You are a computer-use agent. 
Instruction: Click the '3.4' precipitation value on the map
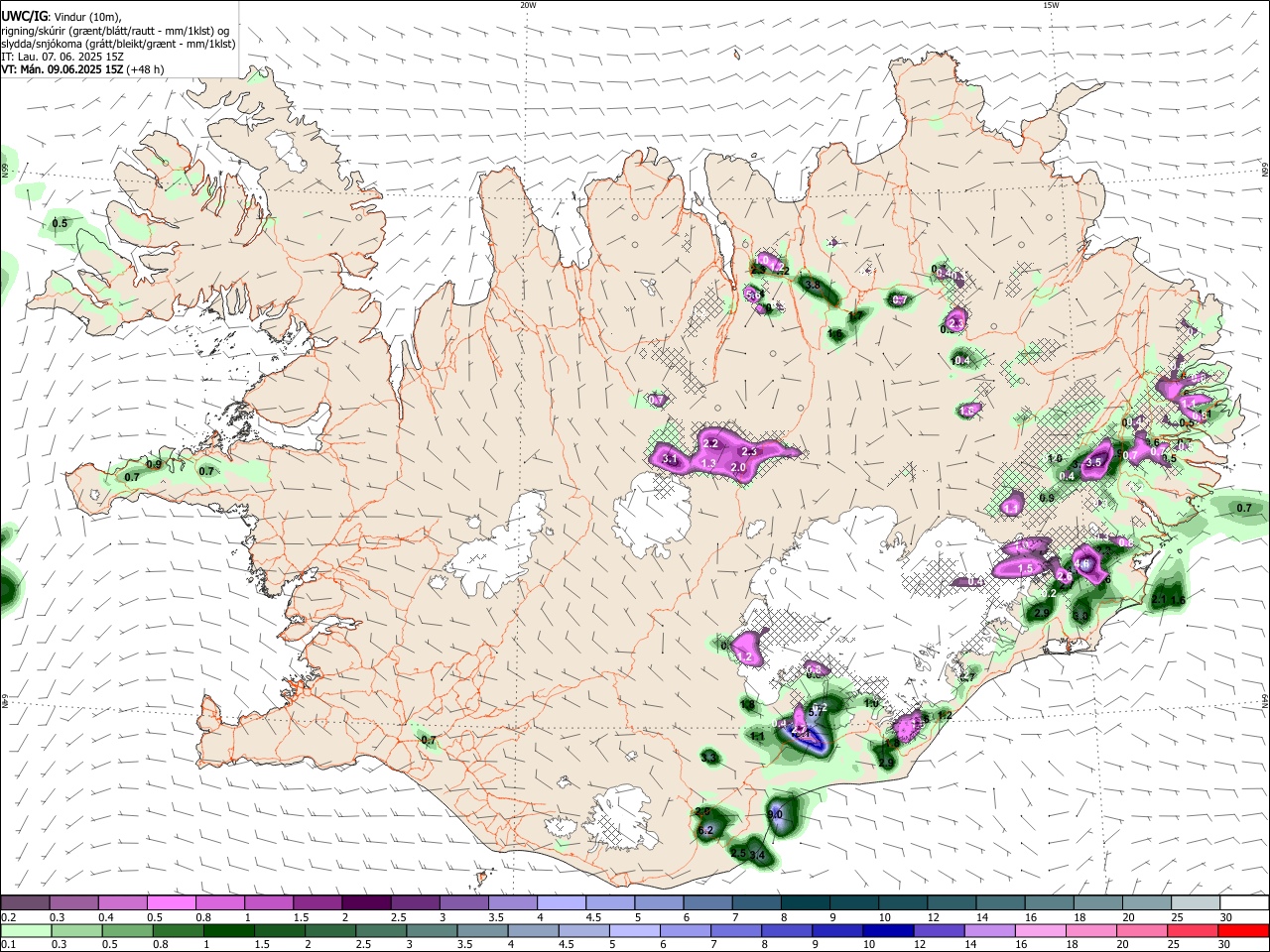coord(758,855)
